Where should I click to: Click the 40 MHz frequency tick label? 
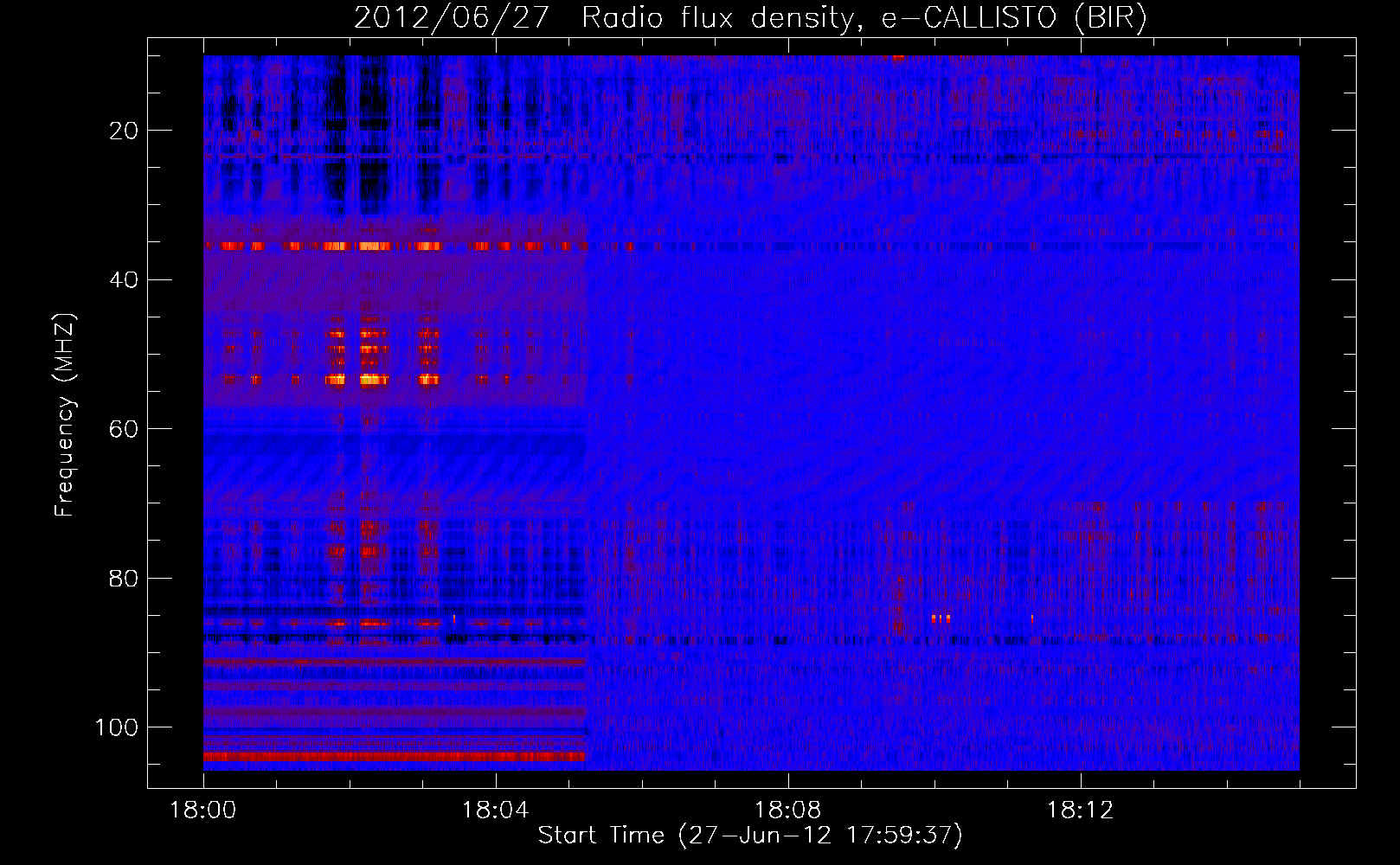(124, 279)
